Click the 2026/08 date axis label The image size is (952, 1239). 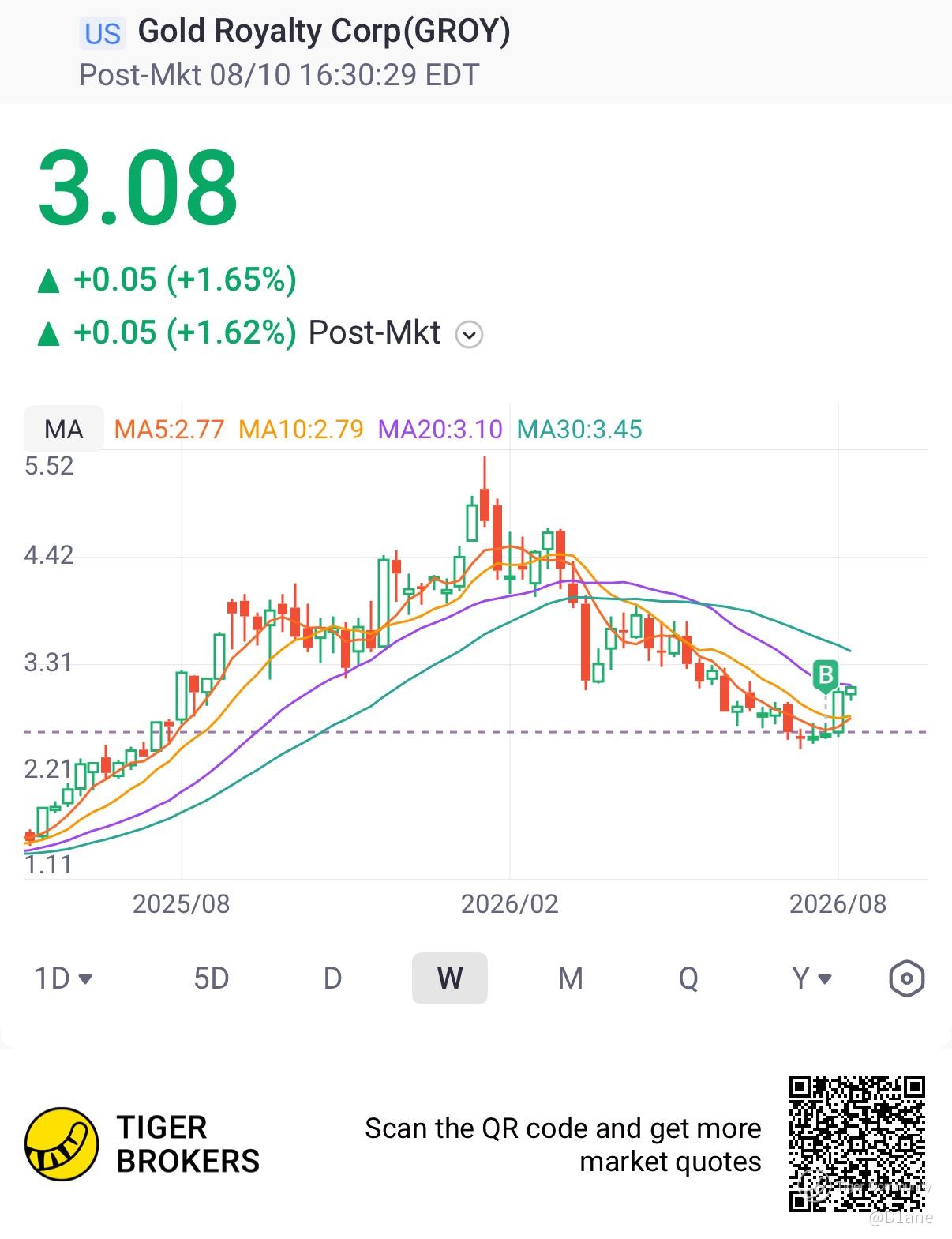tap(838, 904)
